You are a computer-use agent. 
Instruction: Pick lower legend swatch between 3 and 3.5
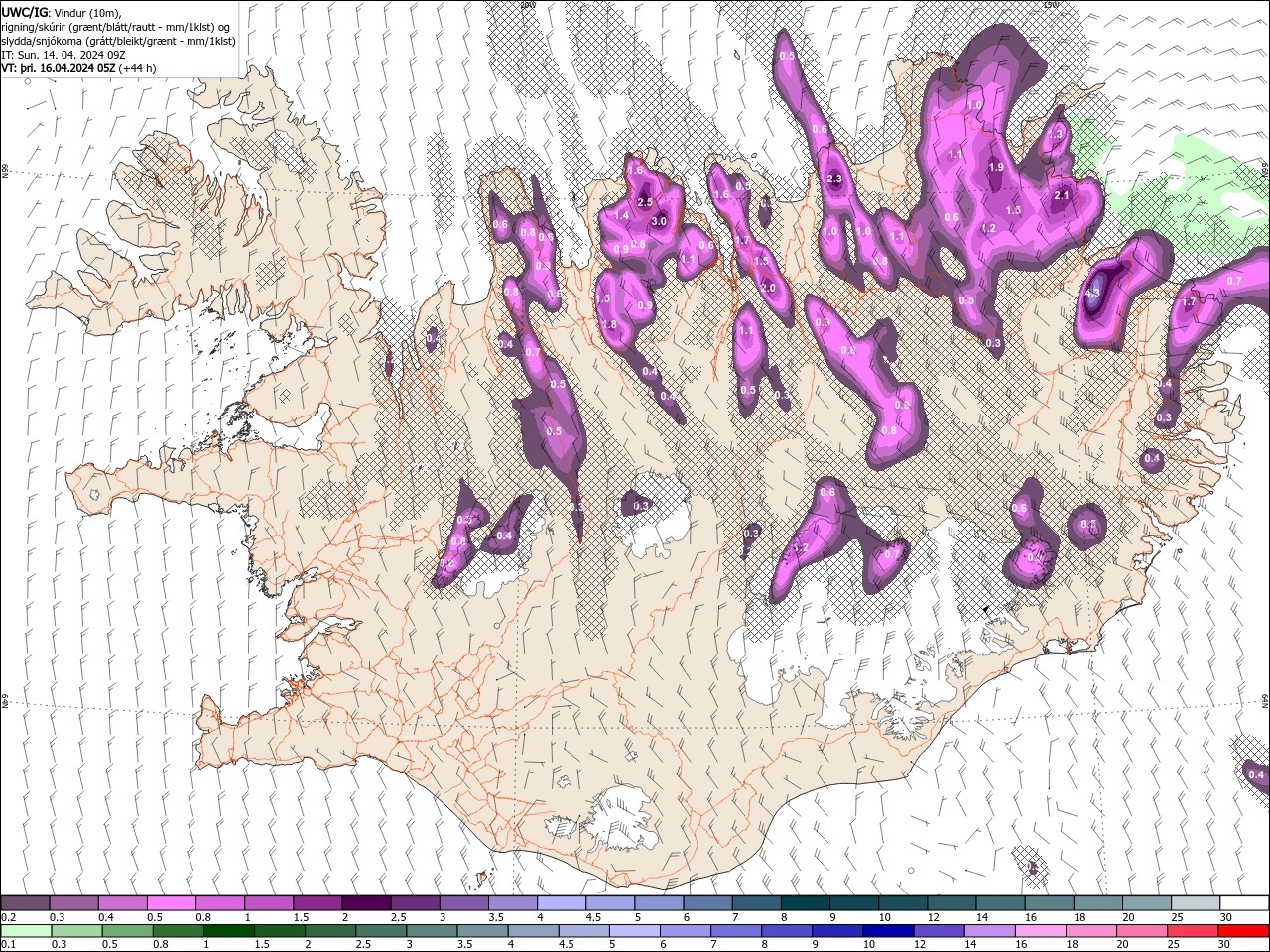pyautogui.click(x=433, y=931)
